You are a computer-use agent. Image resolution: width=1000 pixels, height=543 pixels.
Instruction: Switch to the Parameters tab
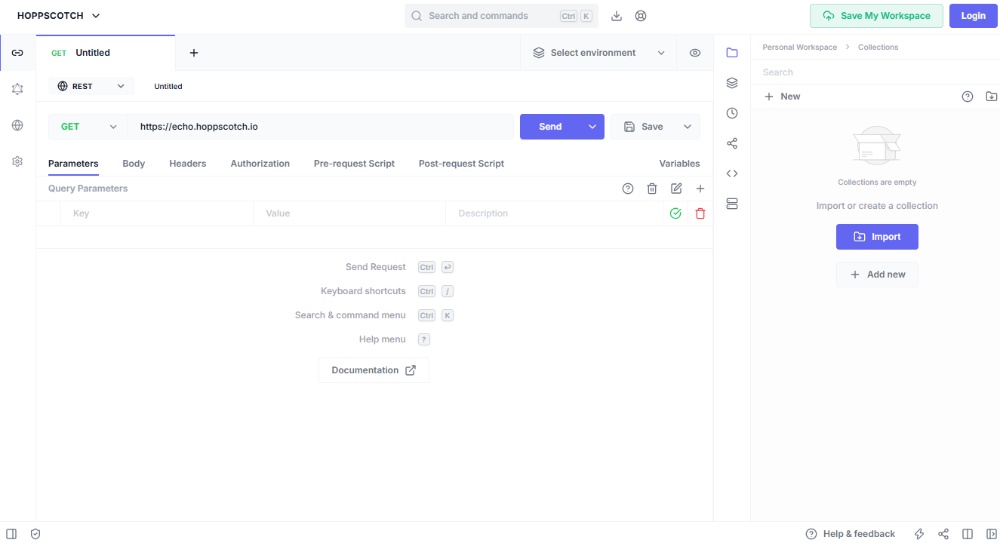(73, 163)
